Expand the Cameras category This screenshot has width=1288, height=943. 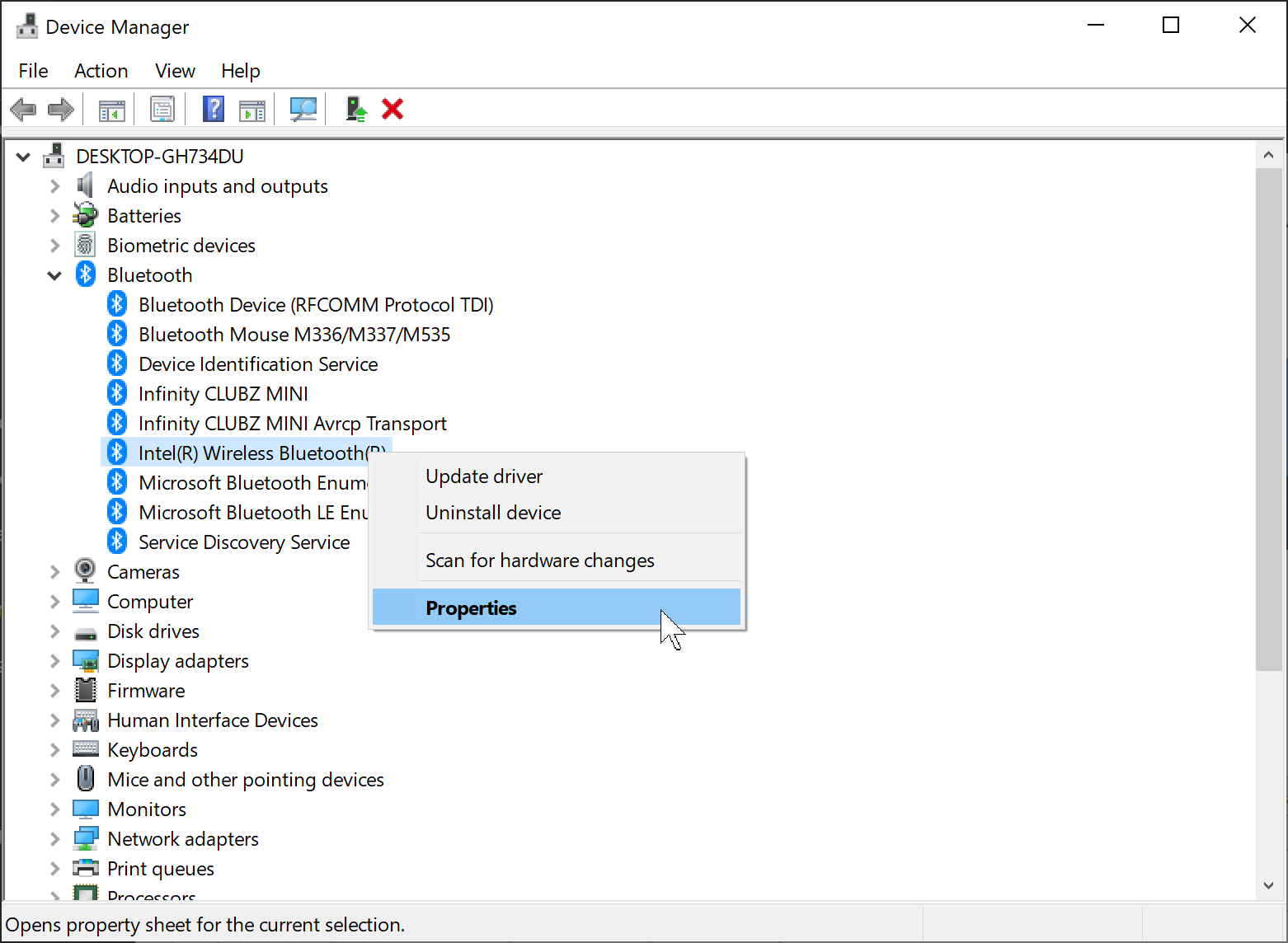[x=54, y=572]
